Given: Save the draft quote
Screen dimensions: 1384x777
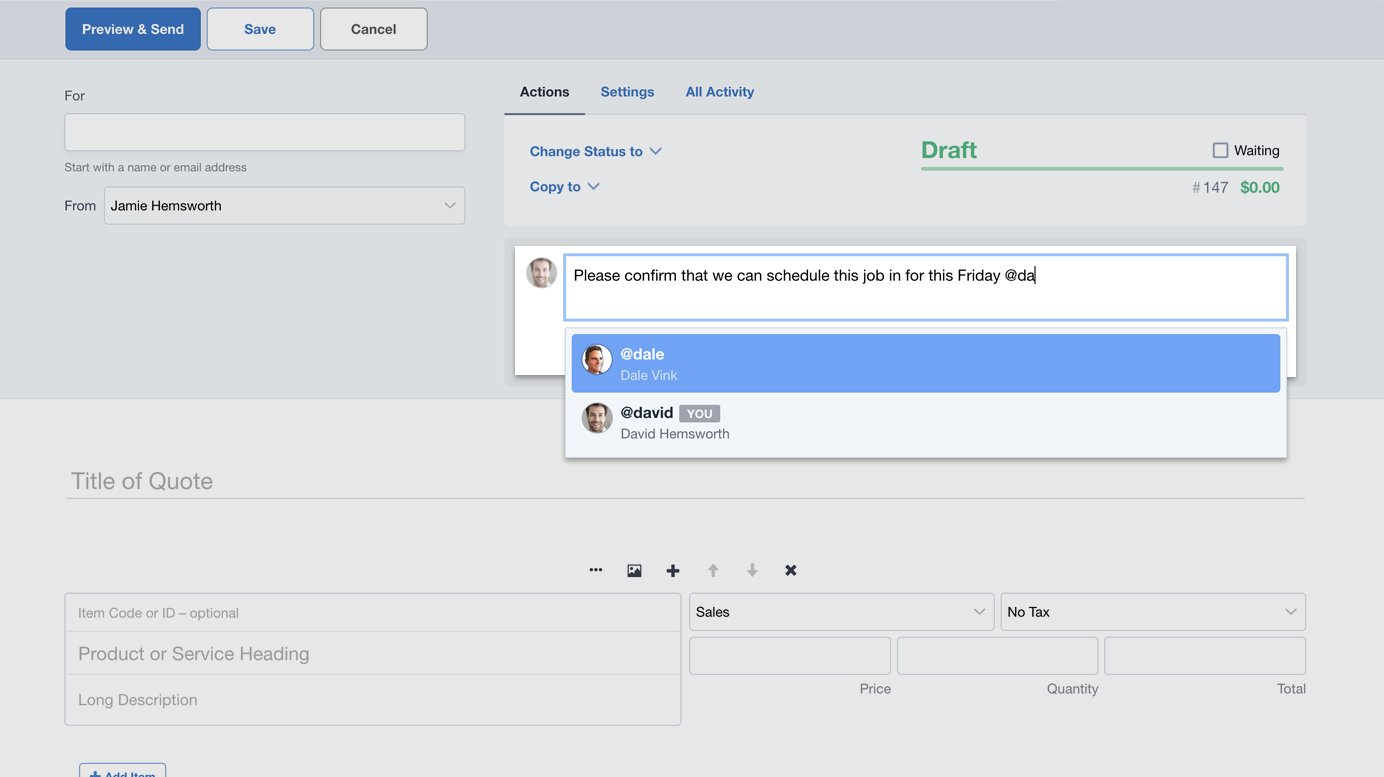Looking at the screenshot, I should [260, 28].
